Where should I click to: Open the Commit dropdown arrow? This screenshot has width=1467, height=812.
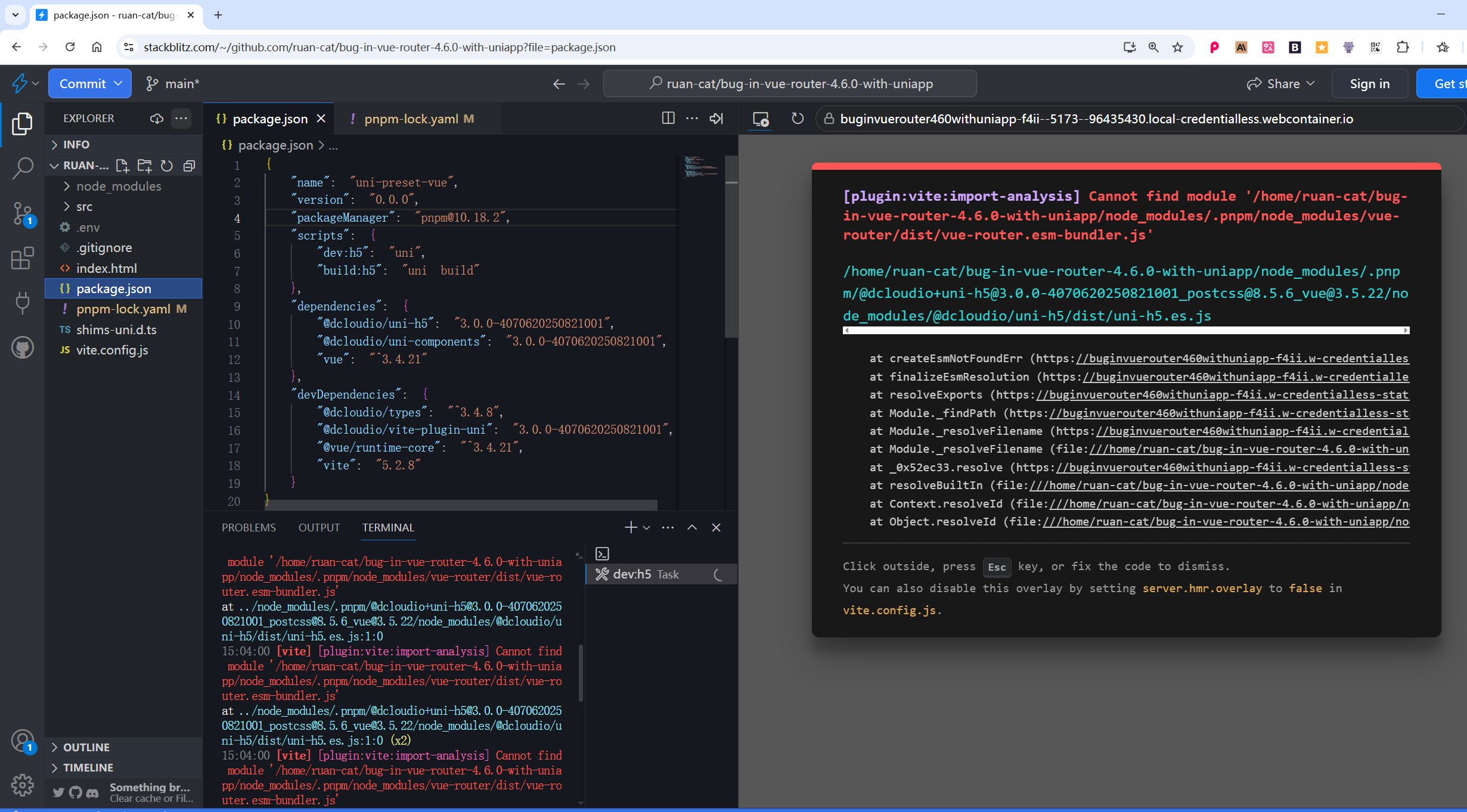point(118,83)
